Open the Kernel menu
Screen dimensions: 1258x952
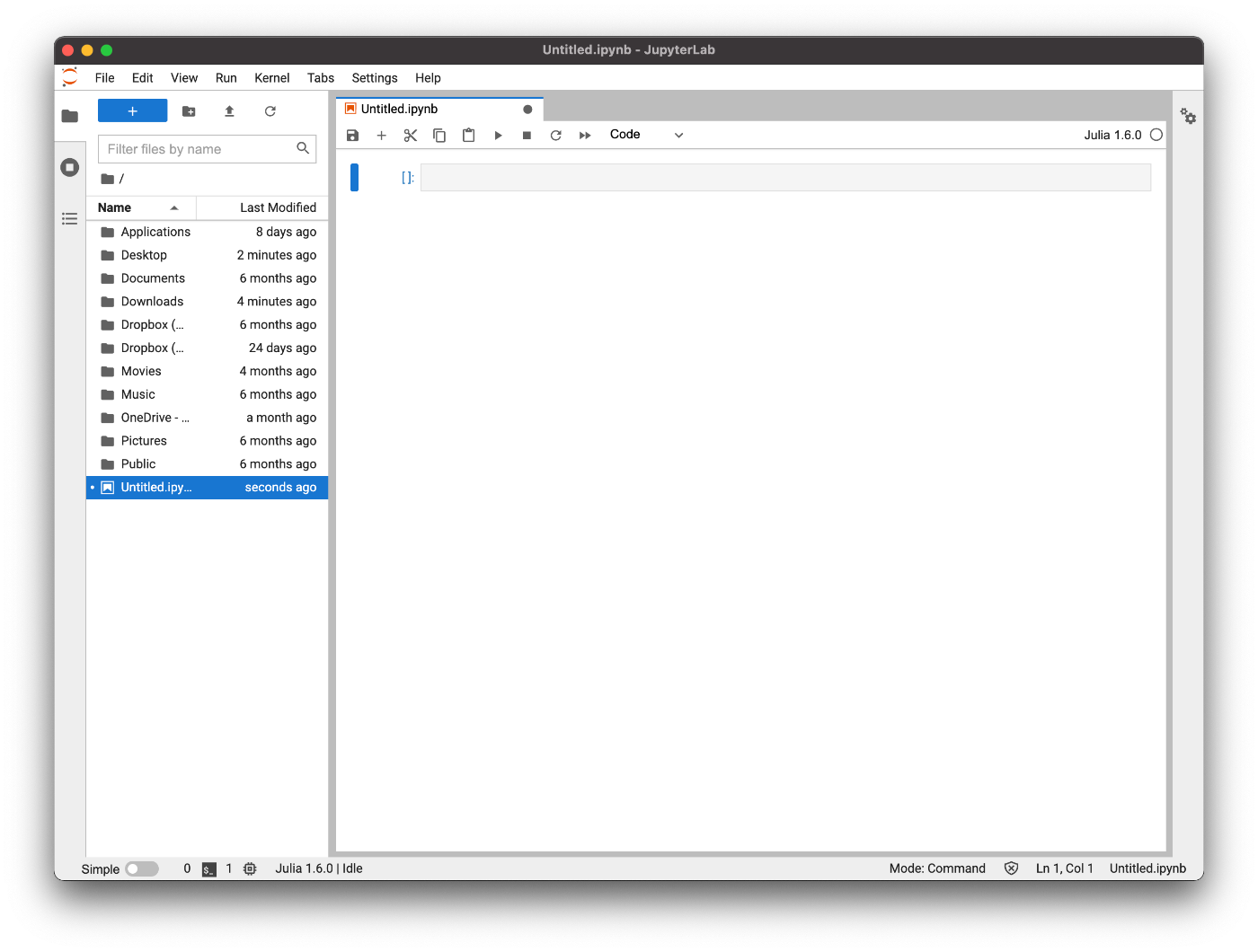272,78
